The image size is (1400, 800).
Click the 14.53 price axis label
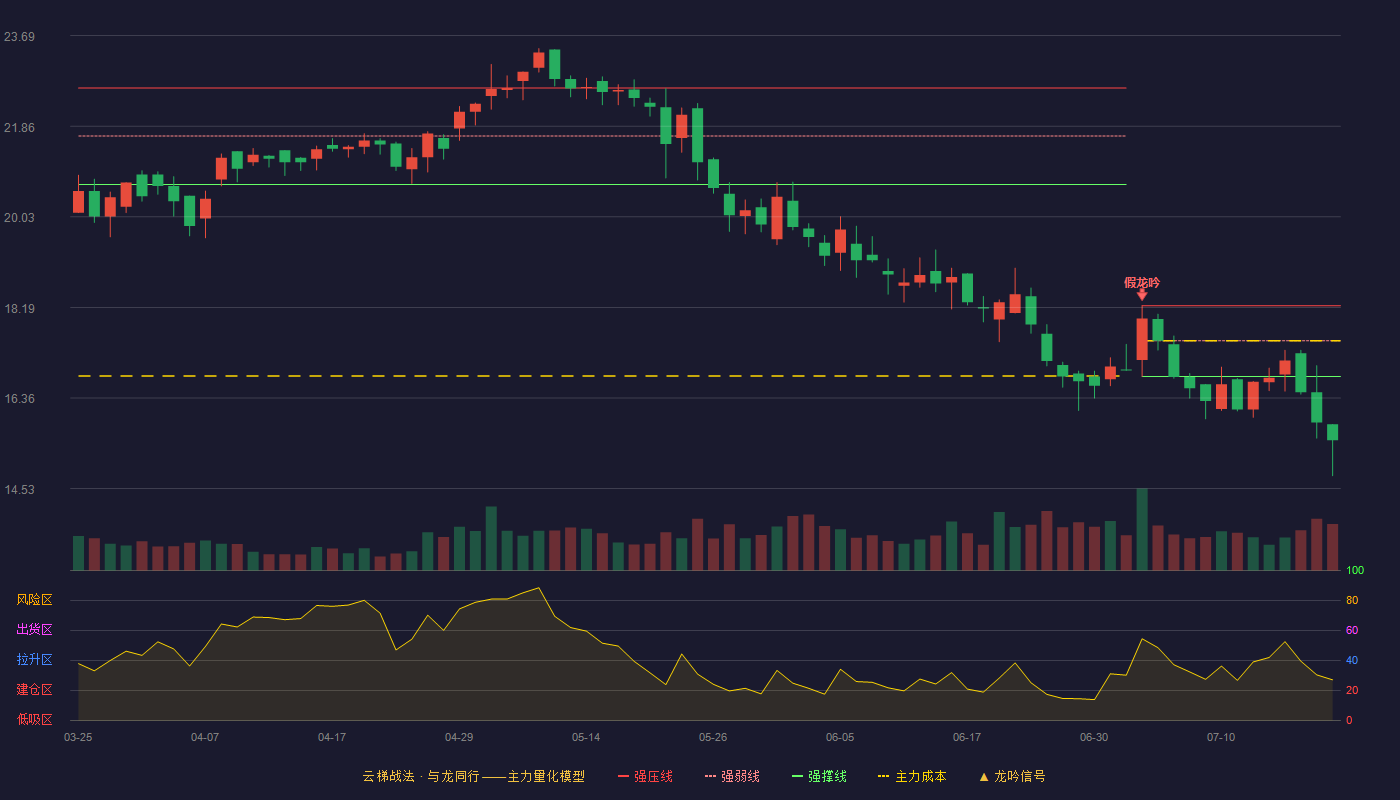tap(19, 490)
